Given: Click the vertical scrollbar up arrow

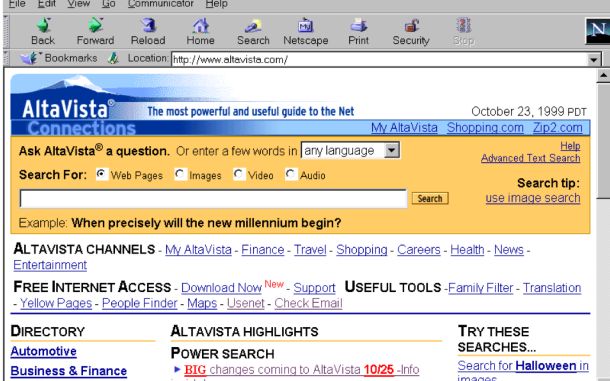Looking at the screenshot, I should (603, 75).
